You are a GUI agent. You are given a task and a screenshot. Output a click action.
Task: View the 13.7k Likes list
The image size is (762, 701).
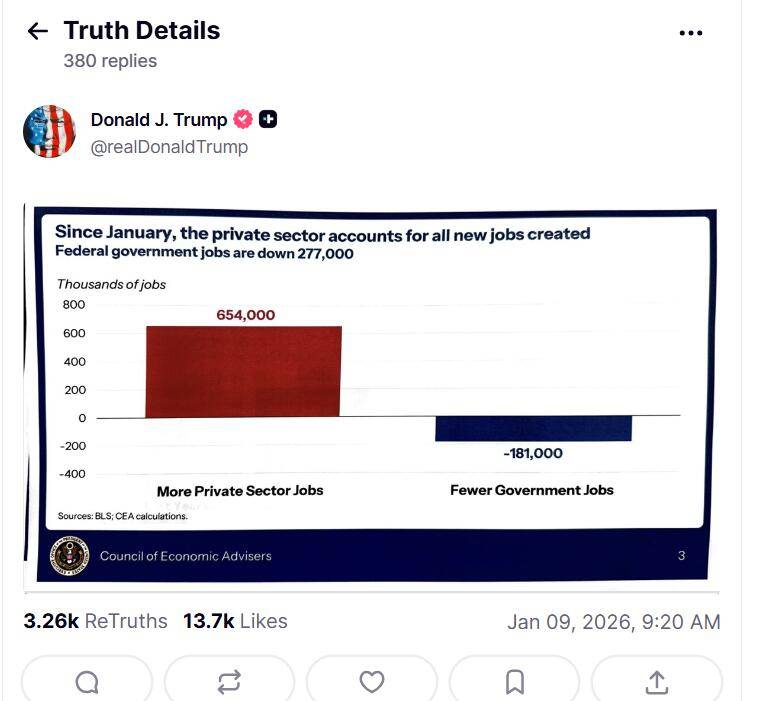pyautogui.click(x=235, y=621)
